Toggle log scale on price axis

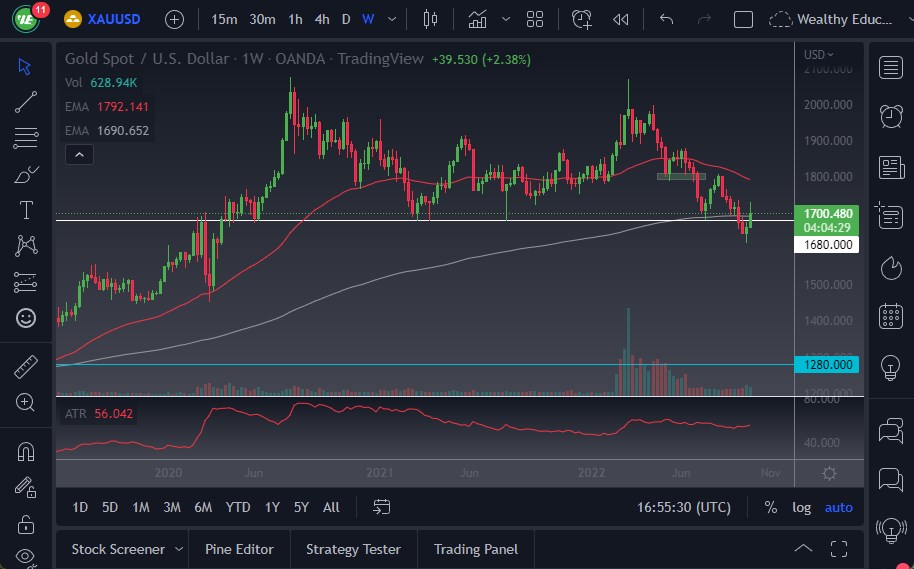point(801,507)
